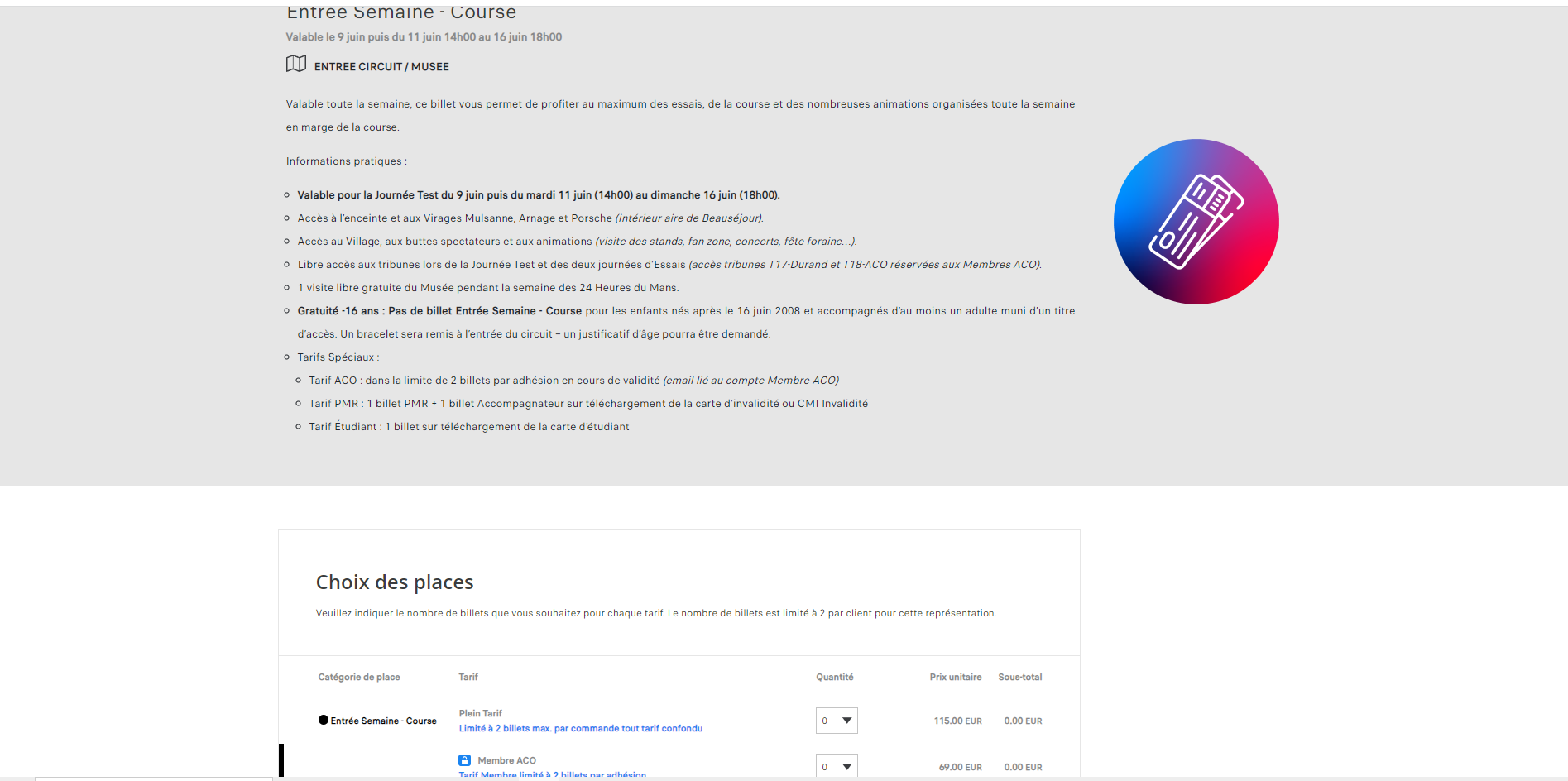
Task: Click the '1 visite libre gratuite du Musée' bullet
Action: (x=488, y=288)
